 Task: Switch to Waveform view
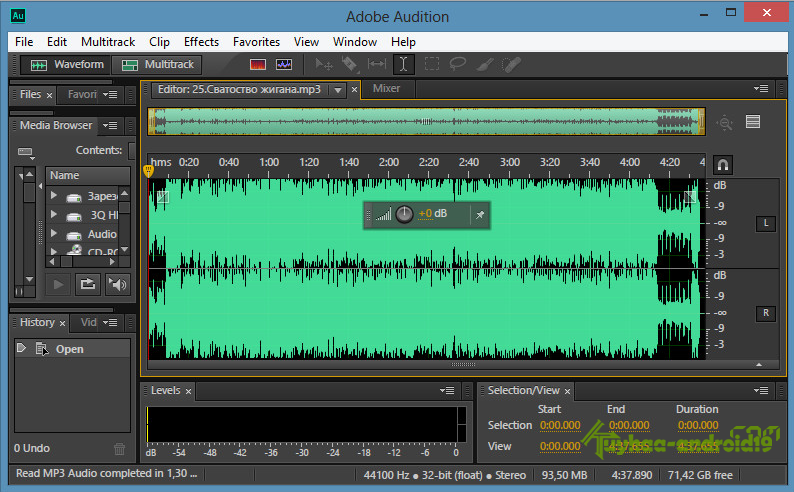(x=67, y=65)
